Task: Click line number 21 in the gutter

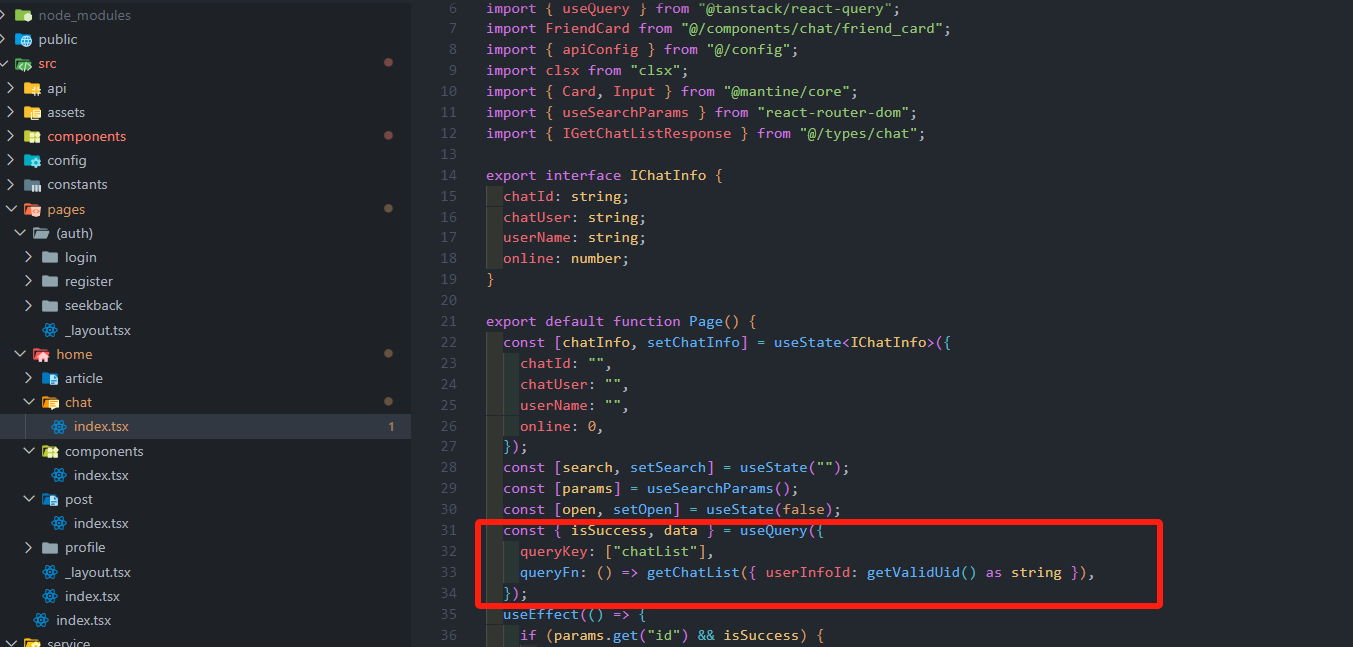Action: 448,322
